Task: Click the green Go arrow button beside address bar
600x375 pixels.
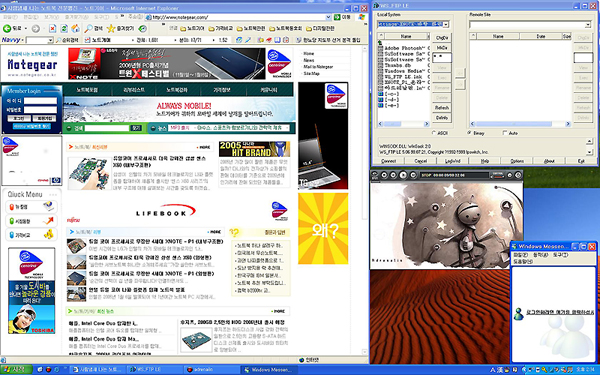Action: [337, 17]
